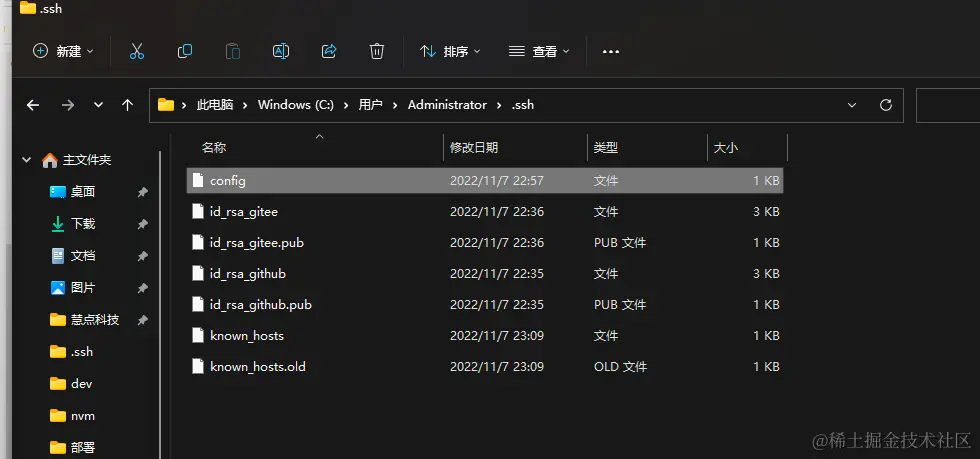The width and height of the screenshot is (980, 459).
Task: Click the pin icon beside 桌面
Action: pos(142,192)
